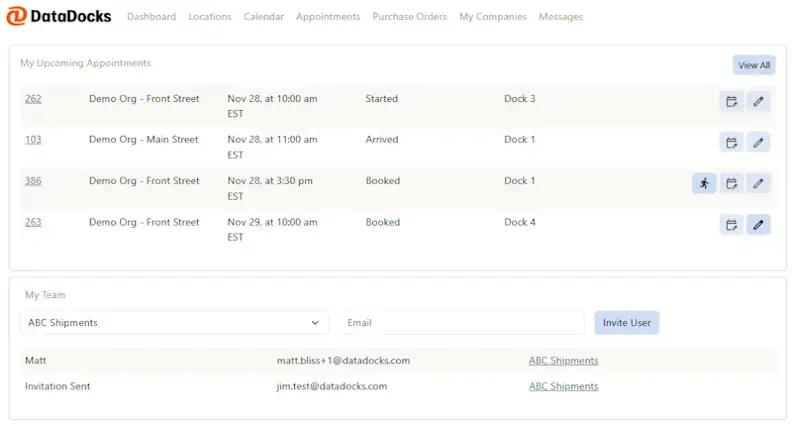Navigate to My Companies page
The image size is (792, 426).
[492, 17]
